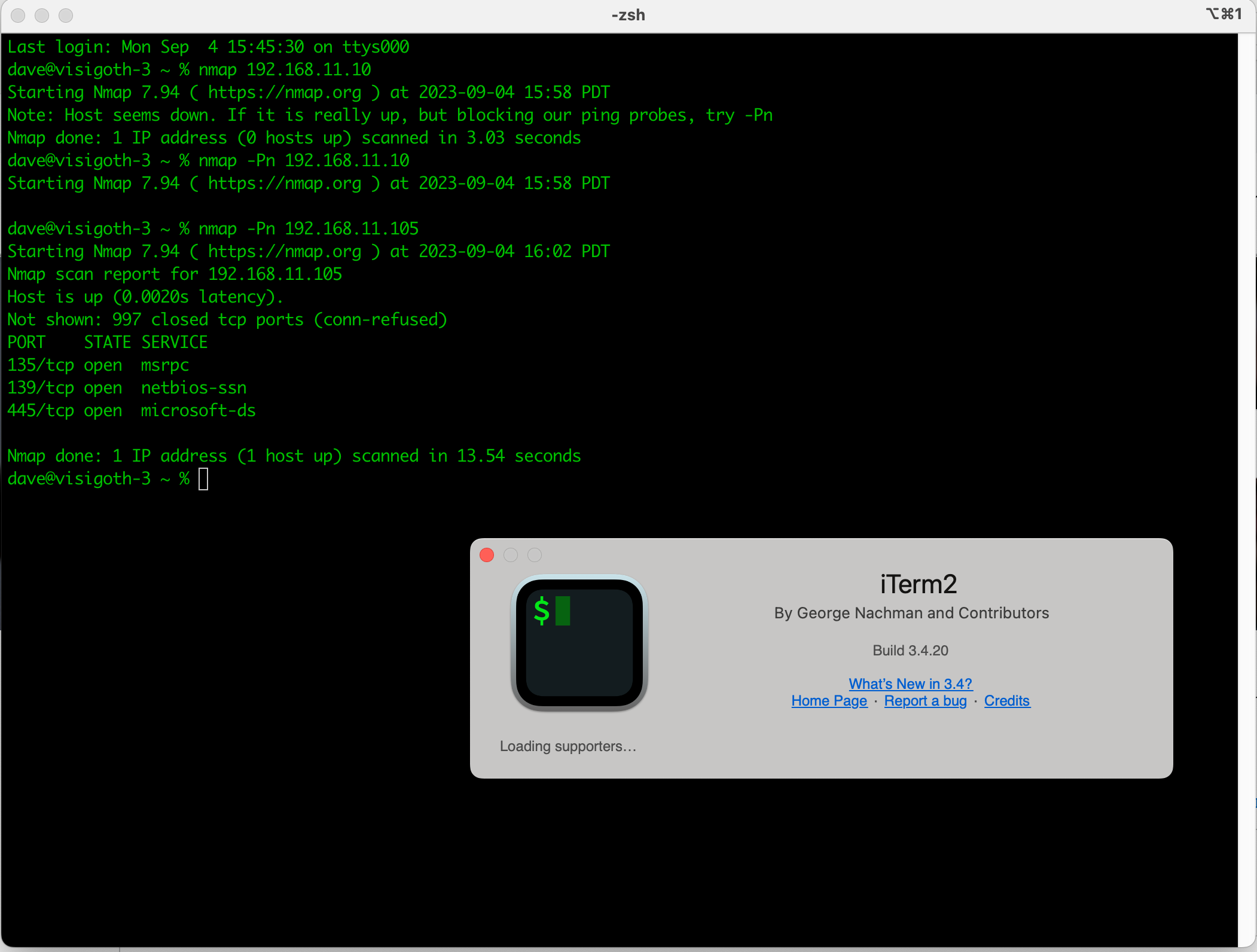This screenshot has width=1257, height=952.
Task: Click the cursor block at the prompt
Action: point(203,479)
